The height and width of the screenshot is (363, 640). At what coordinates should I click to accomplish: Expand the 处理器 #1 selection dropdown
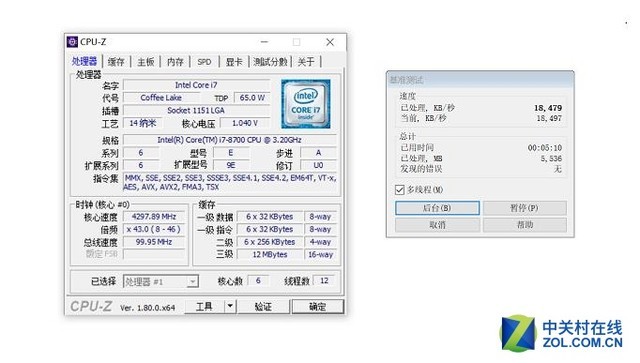(192, 281)
